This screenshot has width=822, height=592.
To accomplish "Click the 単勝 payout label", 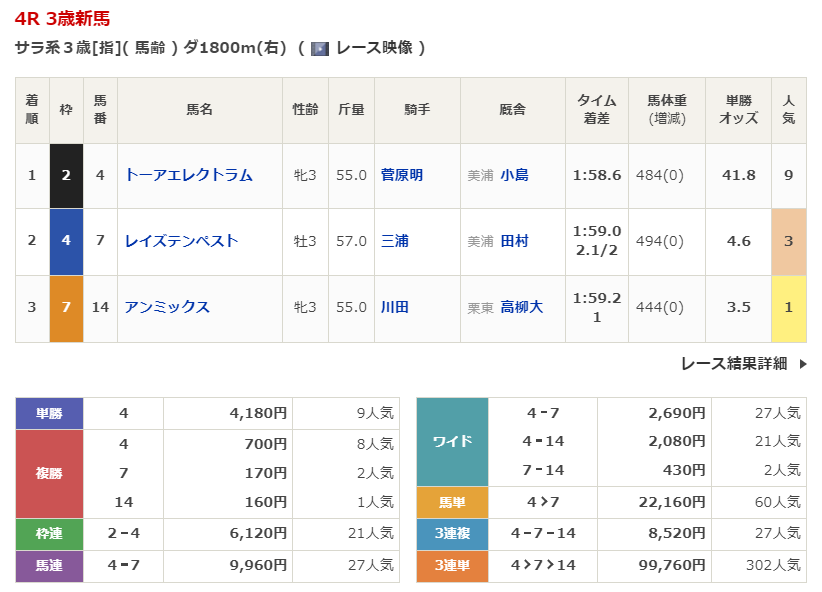I will click(x=49, y=413).
